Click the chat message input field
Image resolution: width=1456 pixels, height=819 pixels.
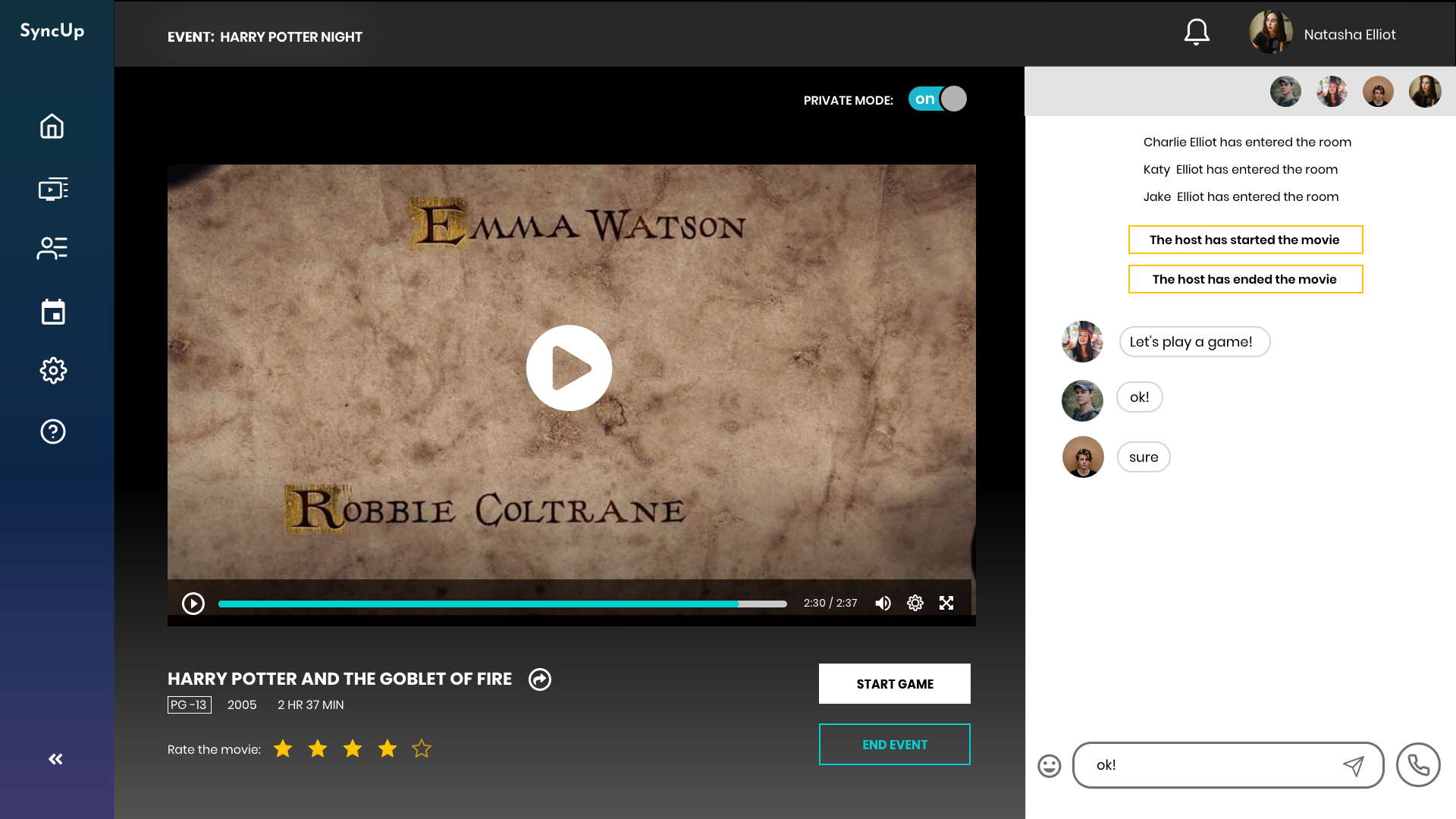(x=1228, y=765)
